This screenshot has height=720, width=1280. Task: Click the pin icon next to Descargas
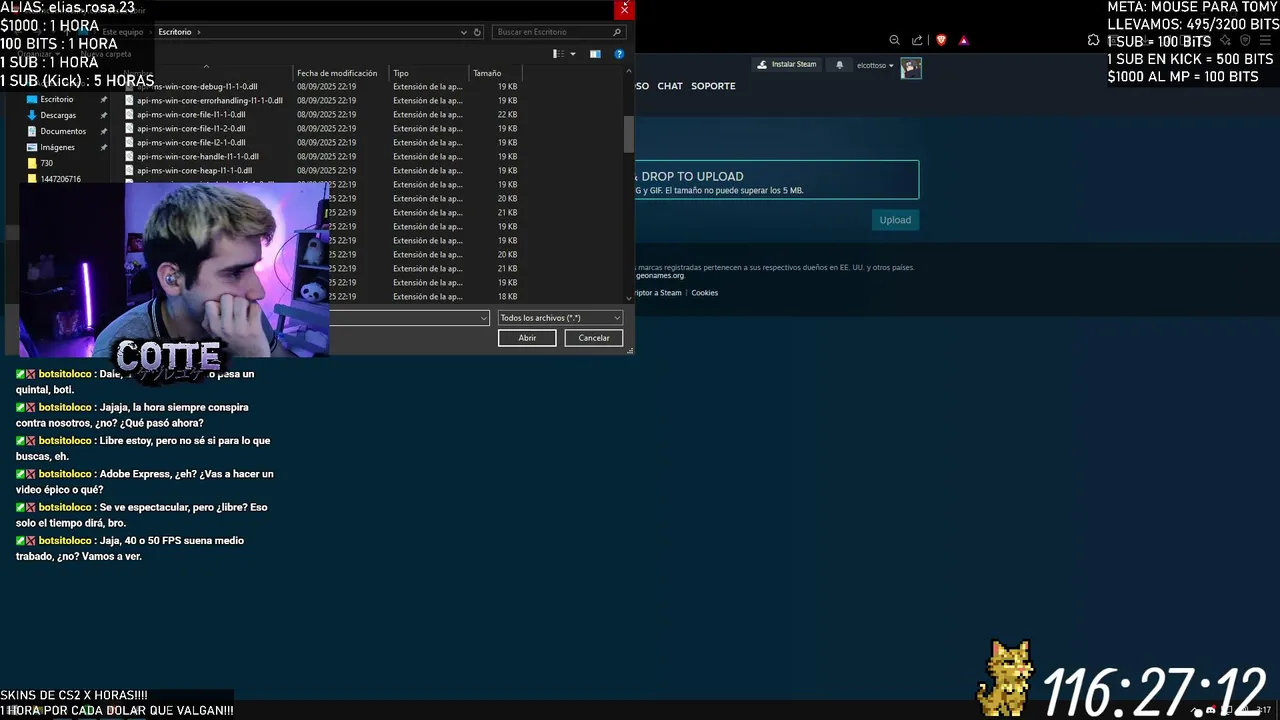[103, 115]
